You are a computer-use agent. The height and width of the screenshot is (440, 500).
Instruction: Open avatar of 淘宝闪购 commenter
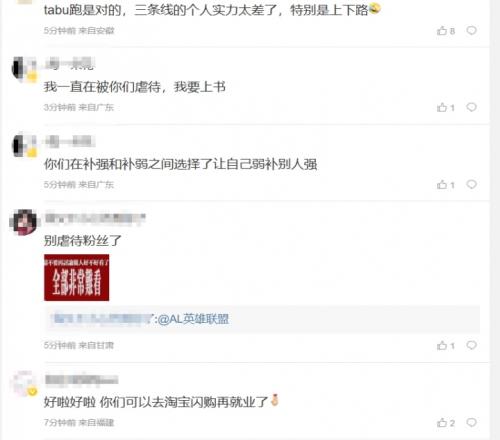[x=24, y=383]
